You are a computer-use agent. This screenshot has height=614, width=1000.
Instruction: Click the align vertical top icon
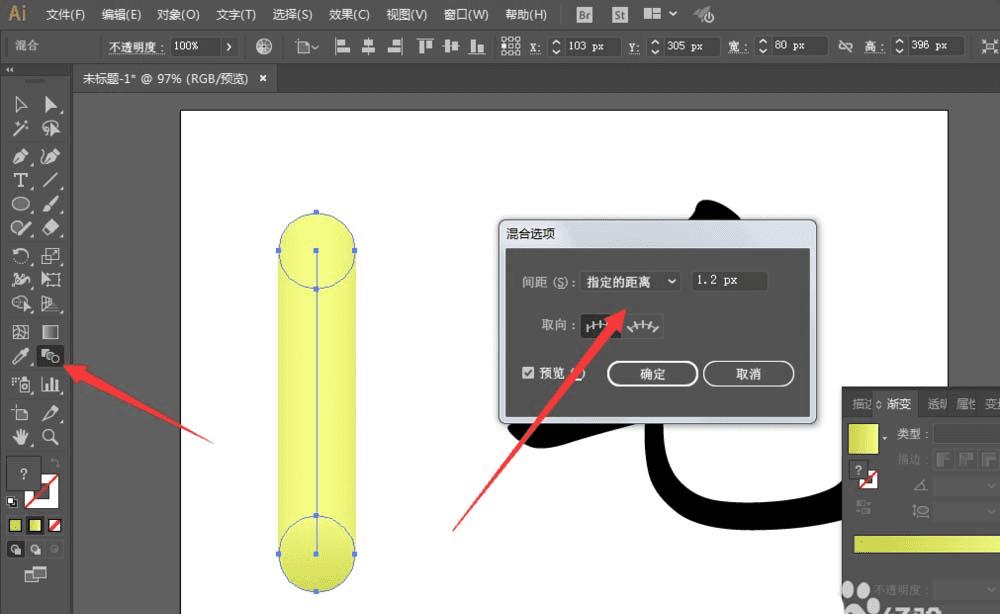click(425, 46)
